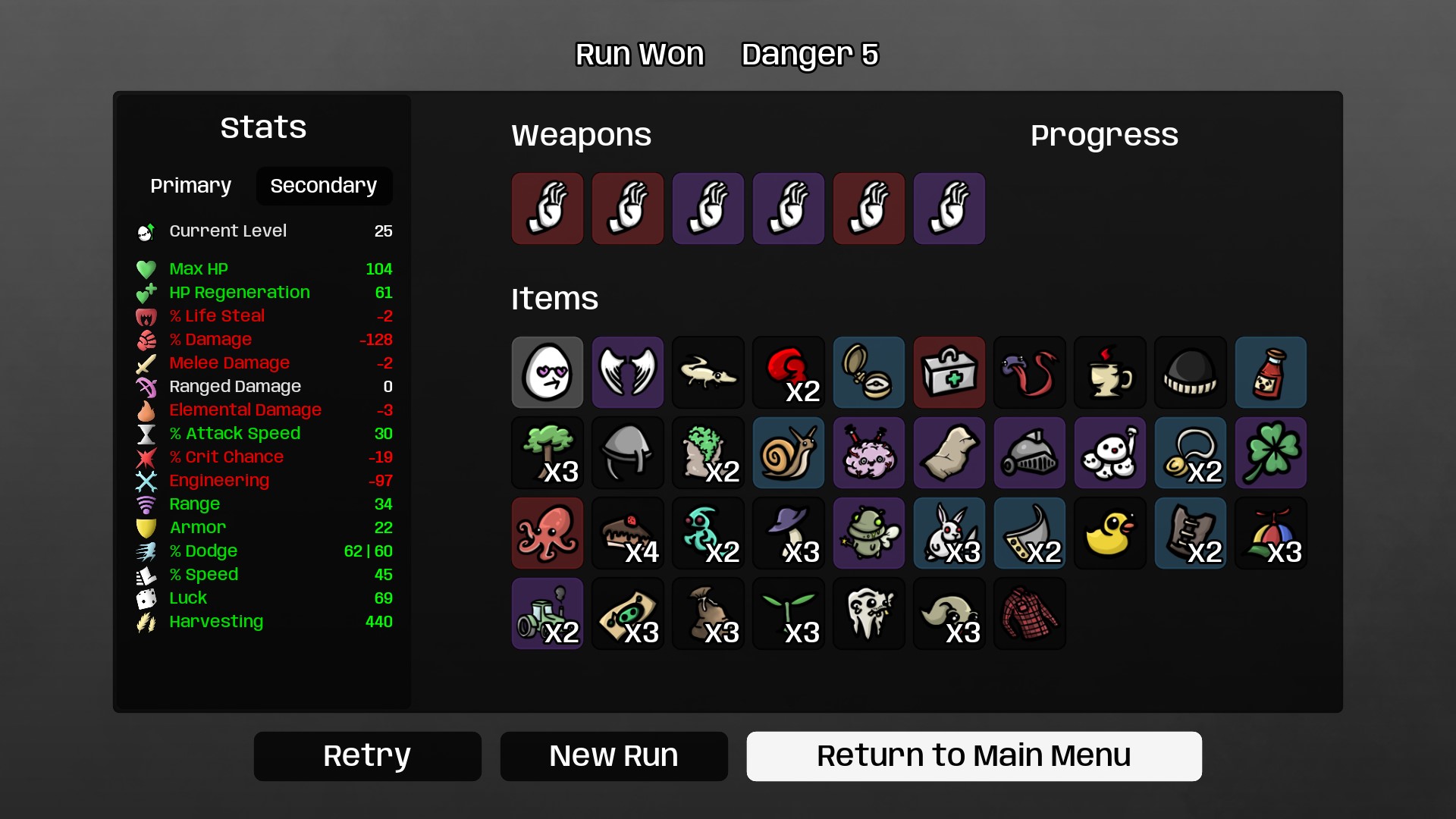Return to Main Menu
Screen dimensions: 1456x819
[974, 756]
